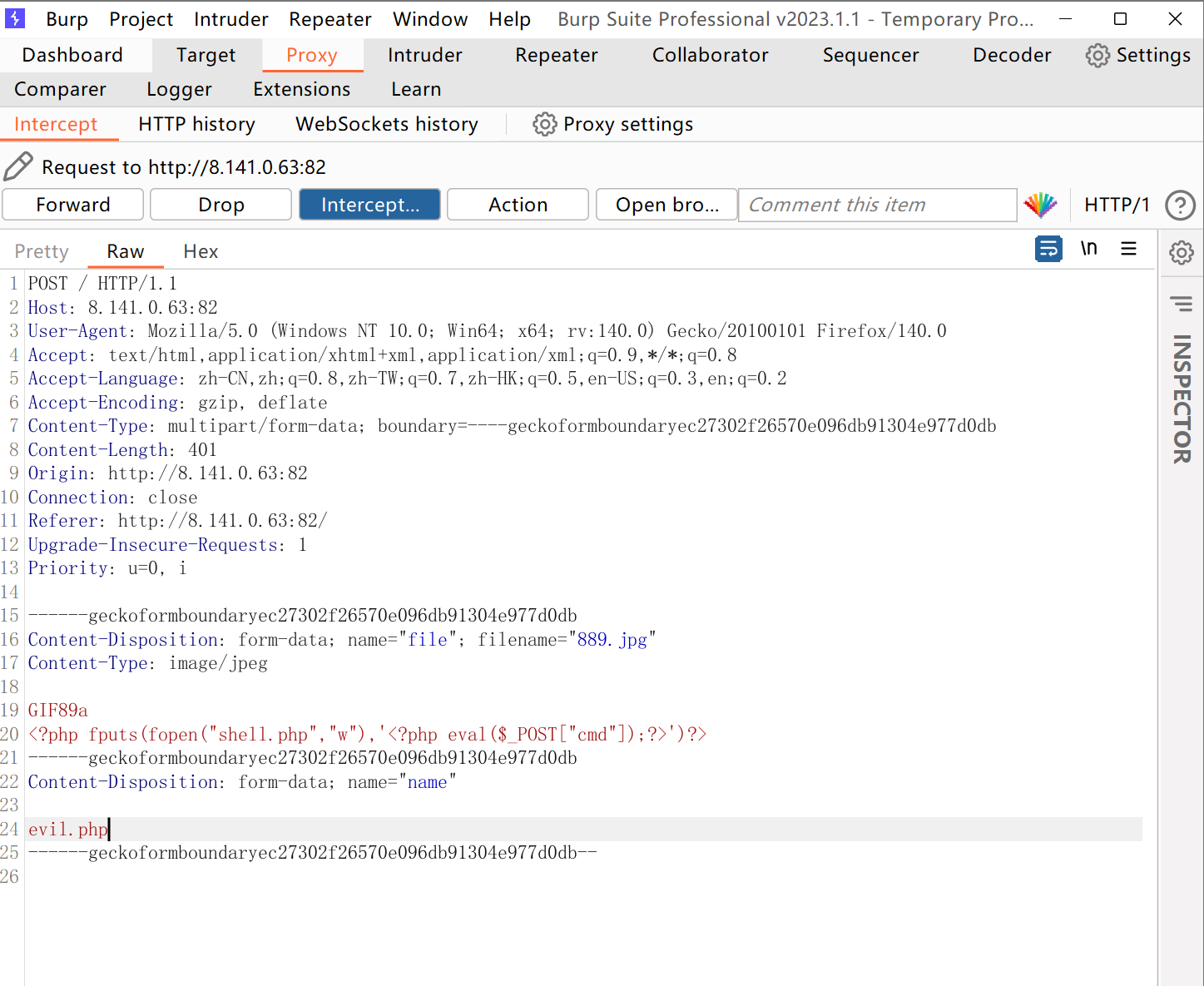This screenshot has height=986, width=1204.
Task: Forward the intercepted request
Action: coord(73,205)
